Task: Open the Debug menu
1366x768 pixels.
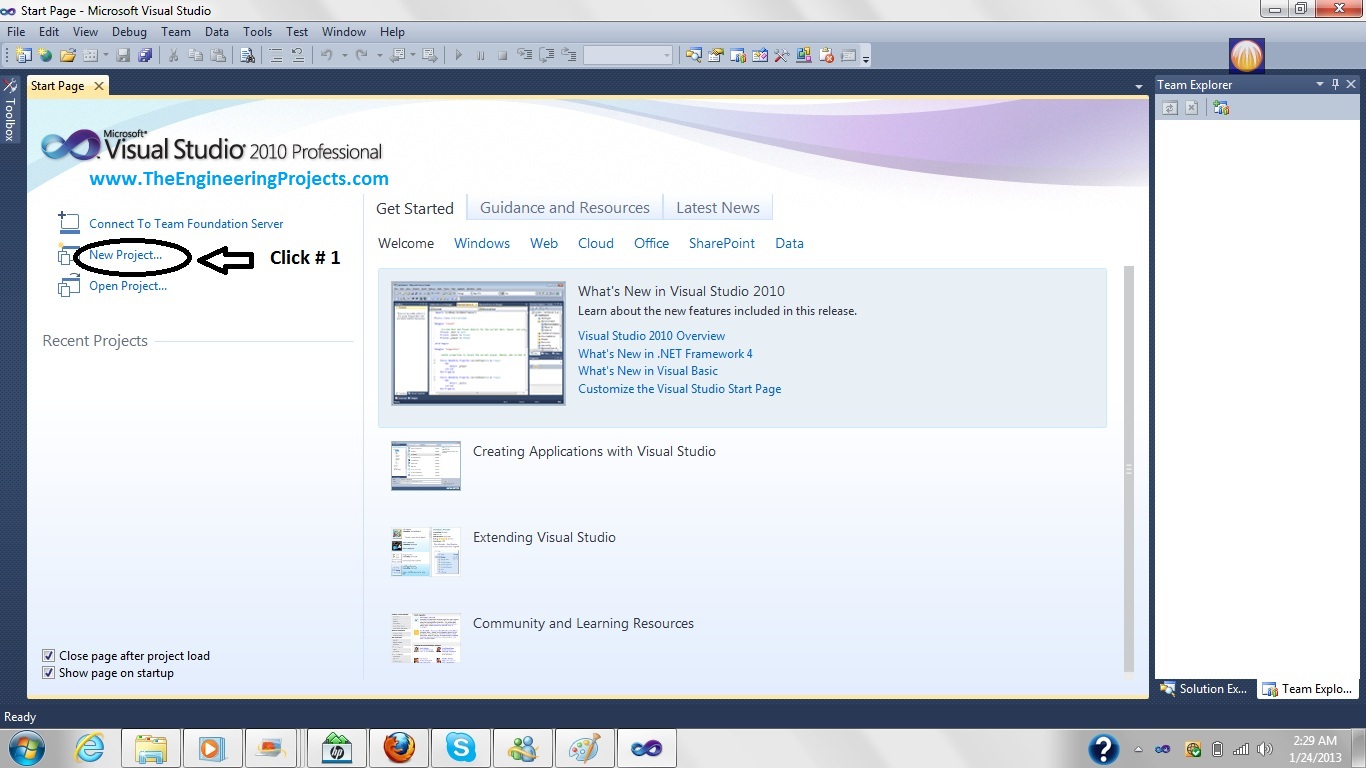Action: coord(129,32)
